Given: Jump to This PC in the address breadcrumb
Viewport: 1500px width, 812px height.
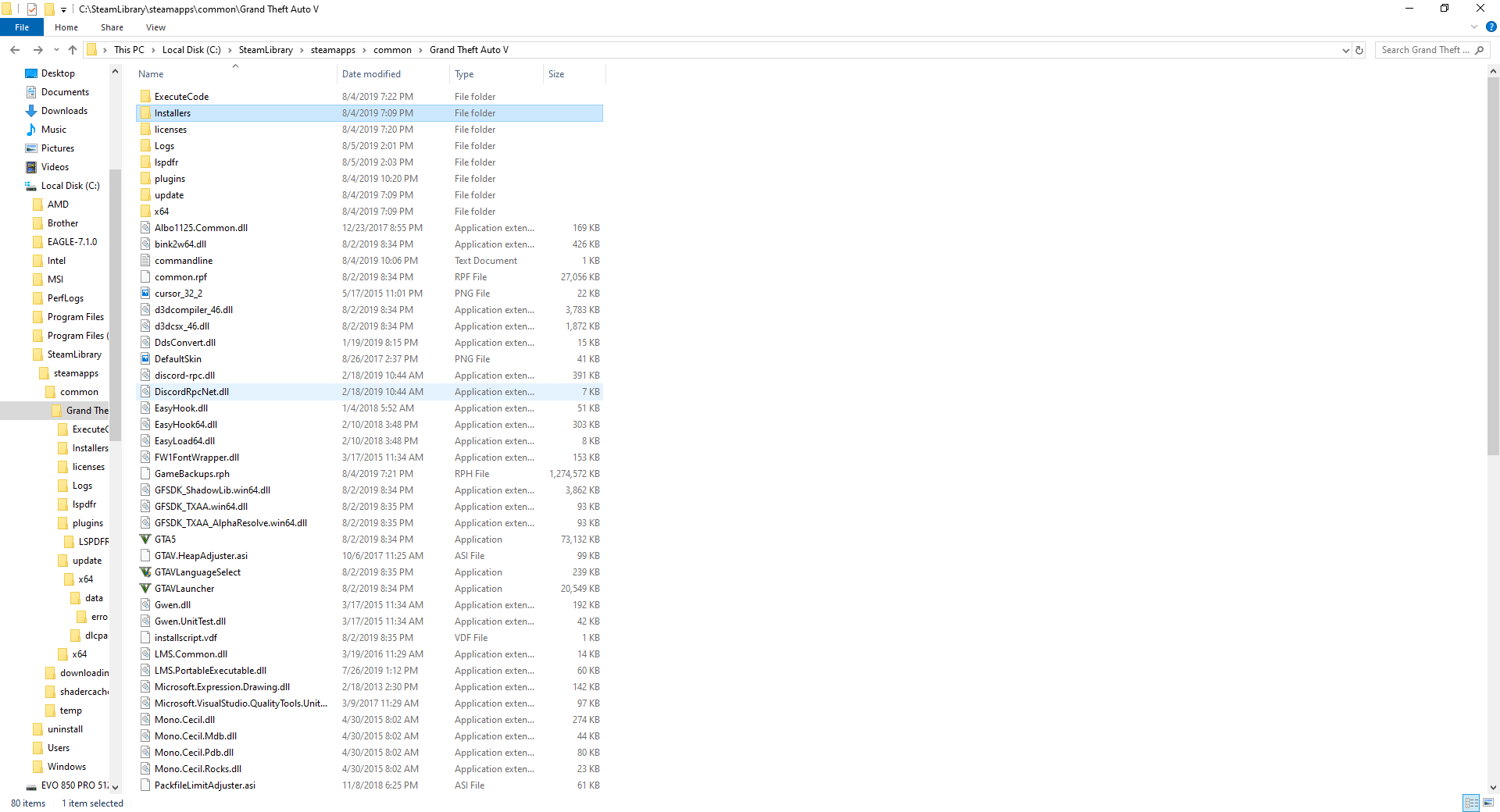Looking at the screenshot, I should point(129,50).
